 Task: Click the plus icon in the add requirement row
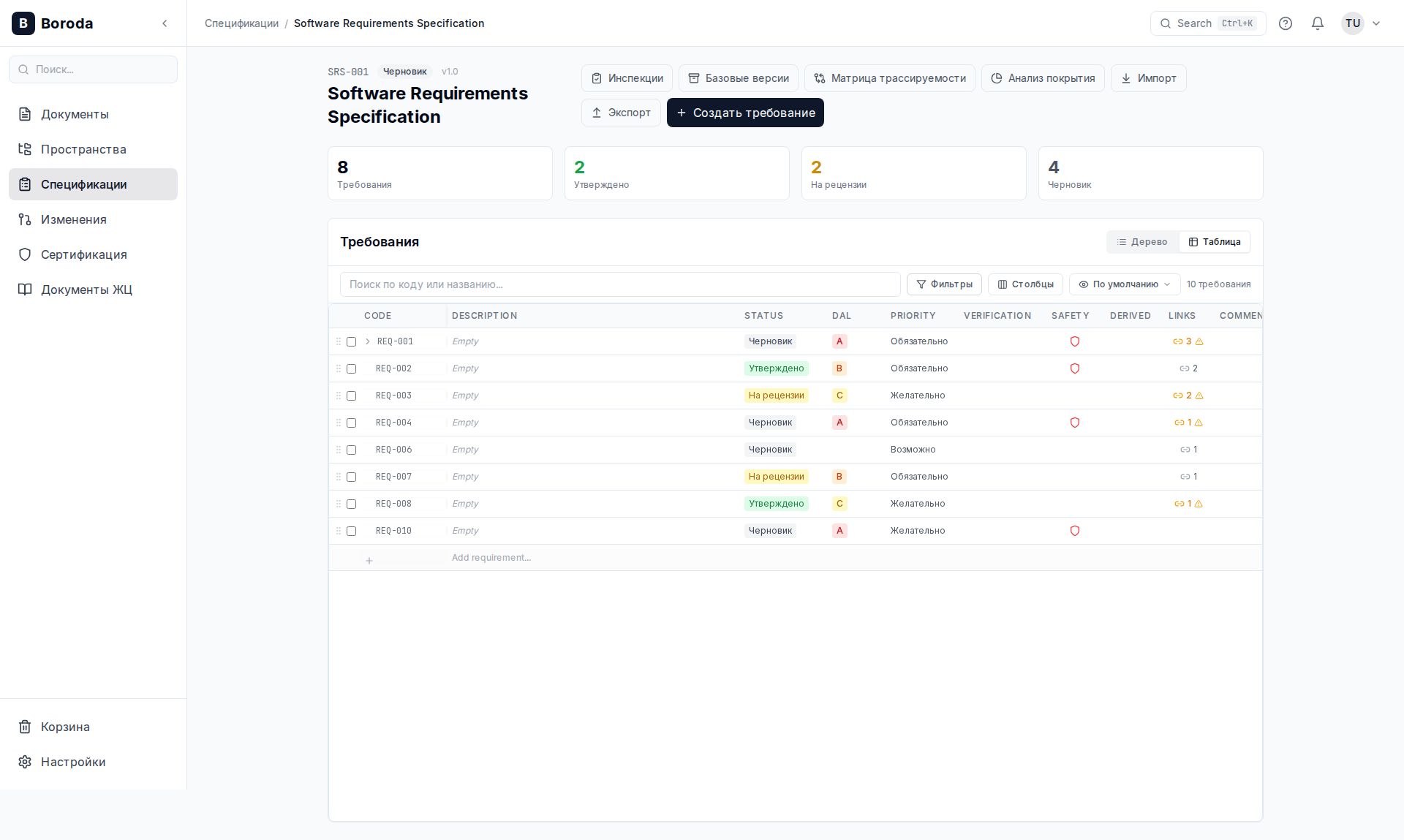[x=369, y=561]
